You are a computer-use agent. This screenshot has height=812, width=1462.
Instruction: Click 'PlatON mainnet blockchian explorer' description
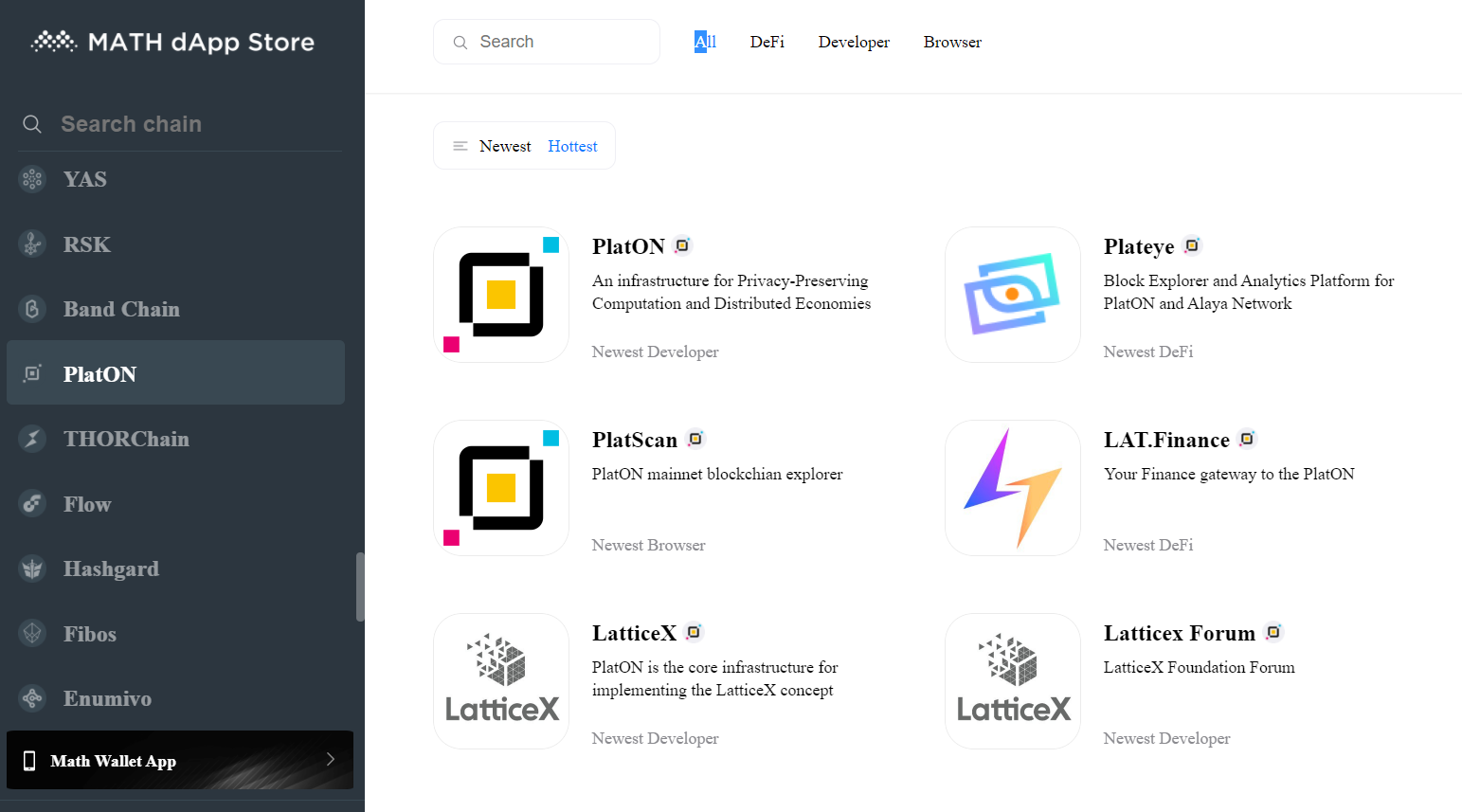click(x=717, y=474)
